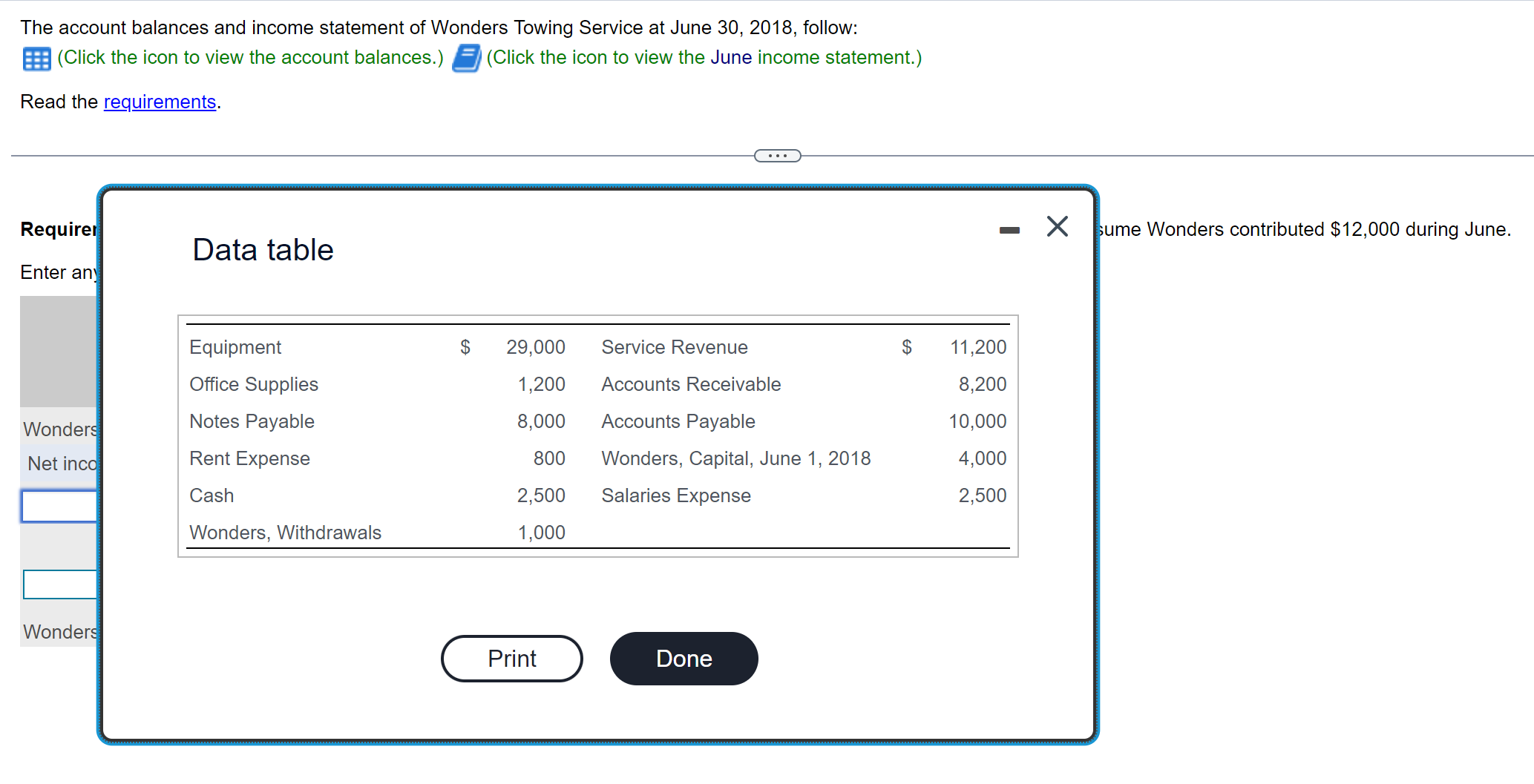Click the minimize dash on the Data table dialog
Screen dimensions: 1534x784
[1008, 230]
